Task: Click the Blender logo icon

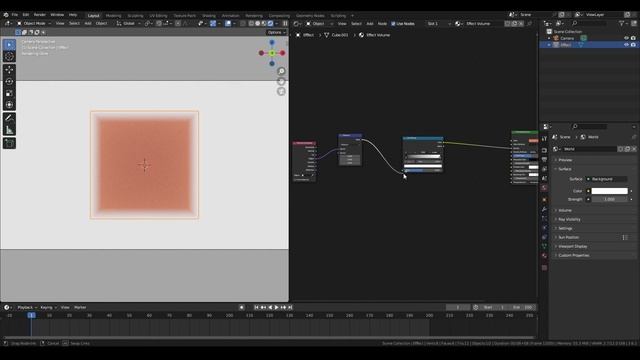Action: [x=6, y=15]
